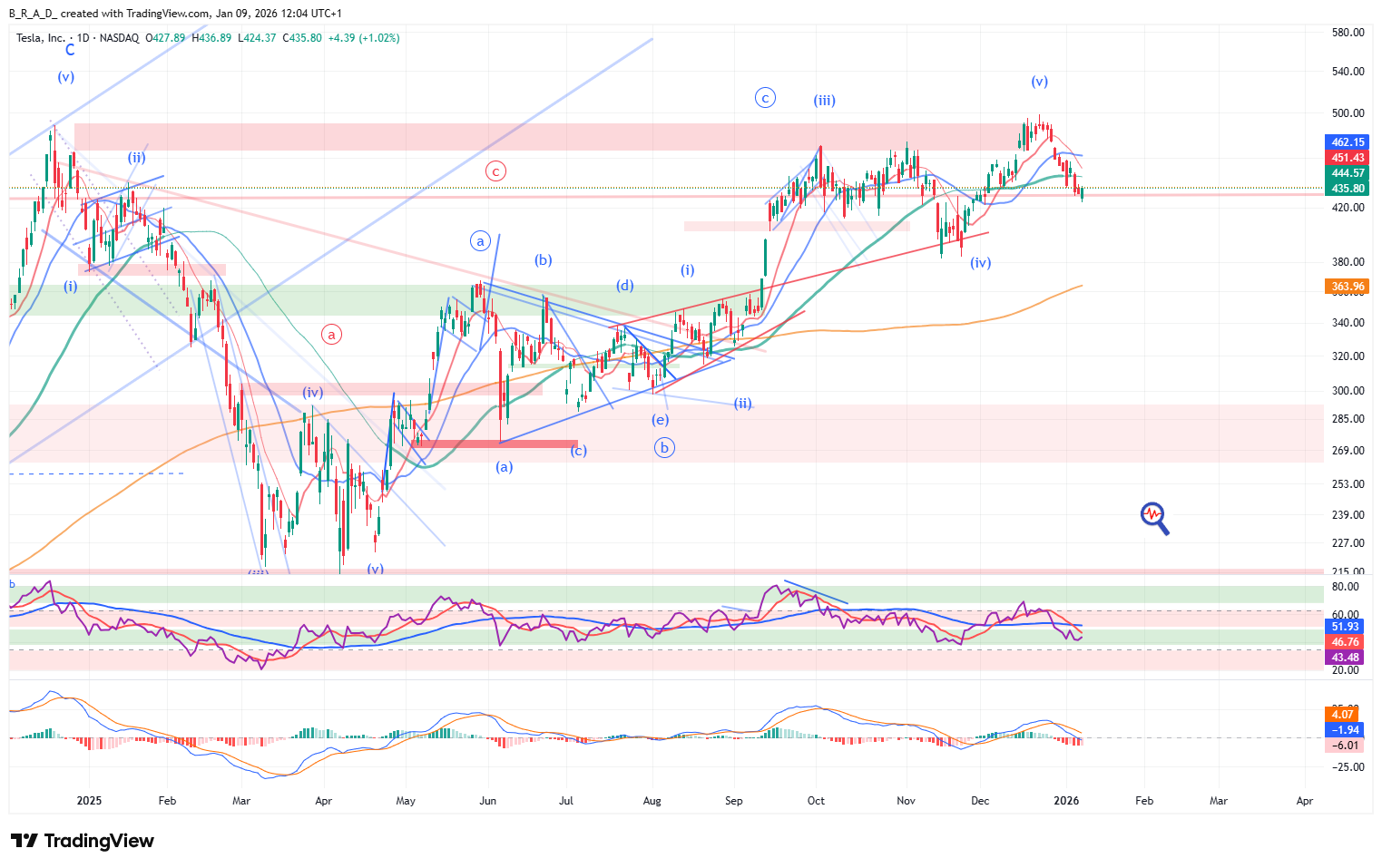Select the red circled 'c' wave label
Viewport: 1382px width, 868px height.
[495, 171]
